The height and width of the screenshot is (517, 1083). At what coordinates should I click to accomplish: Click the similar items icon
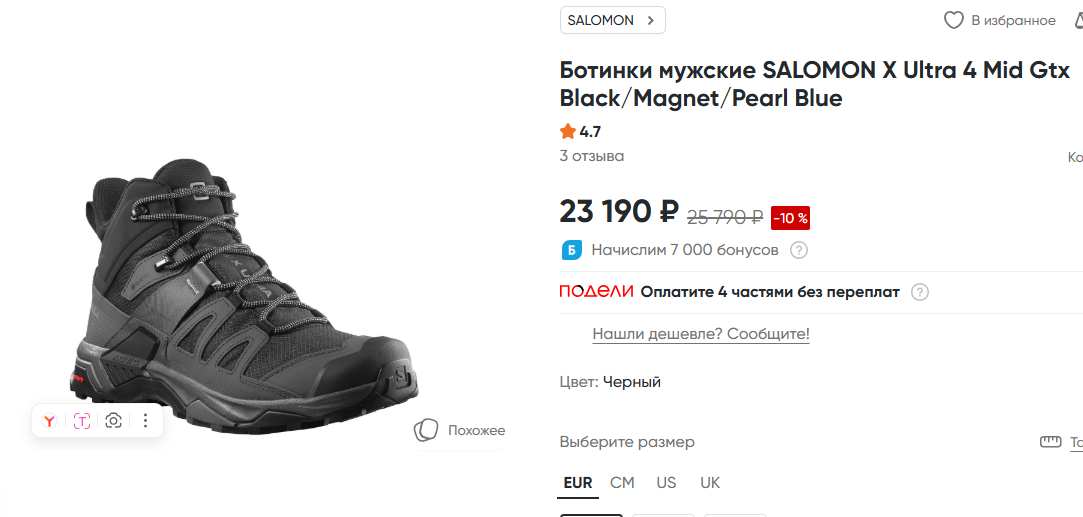[426, 430]
